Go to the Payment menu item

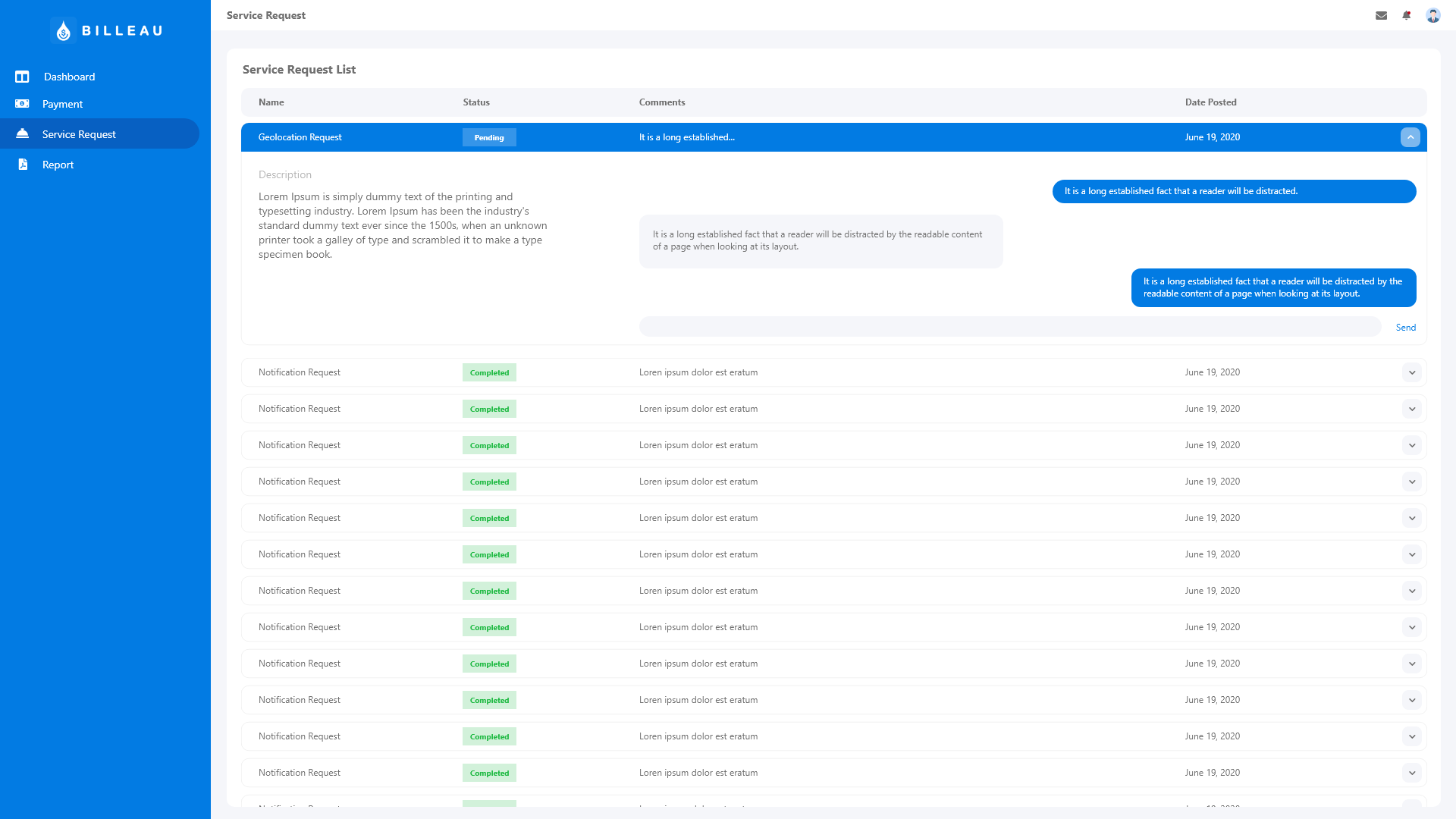coord(62,104)
